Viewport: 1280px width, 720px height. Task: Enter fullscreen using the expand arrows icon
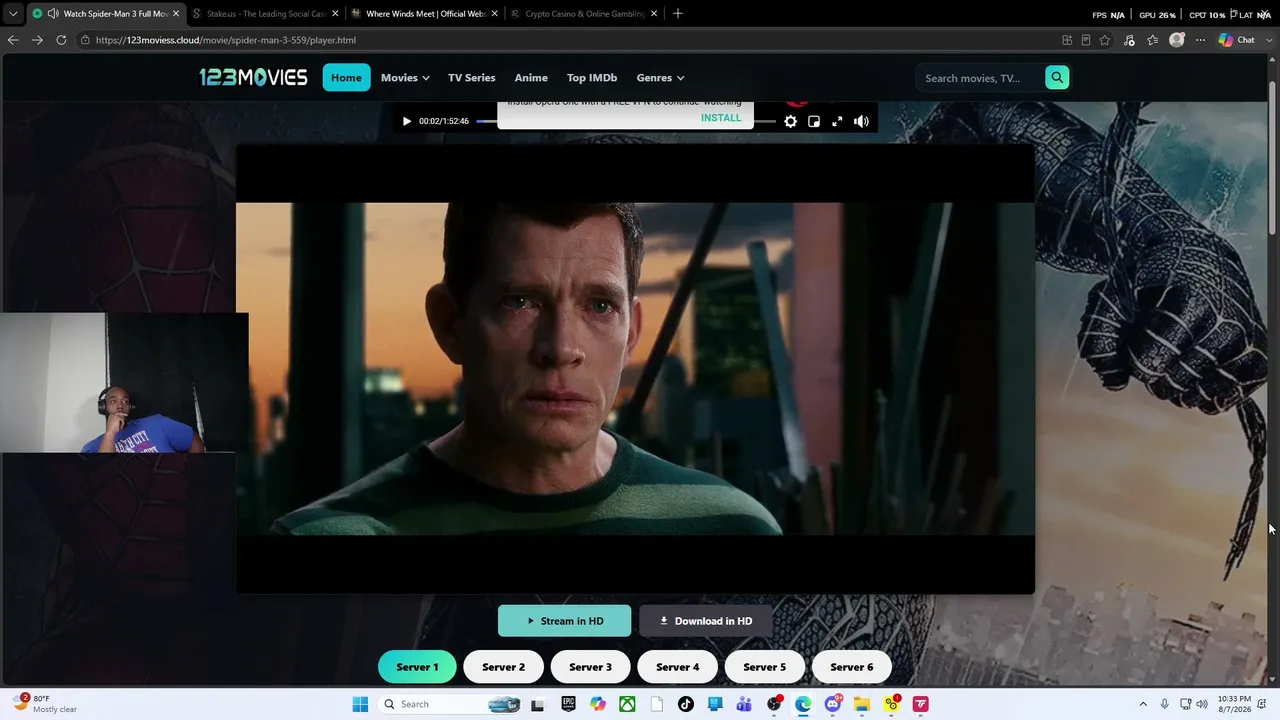pyautogui.click(x=837, y=121)
